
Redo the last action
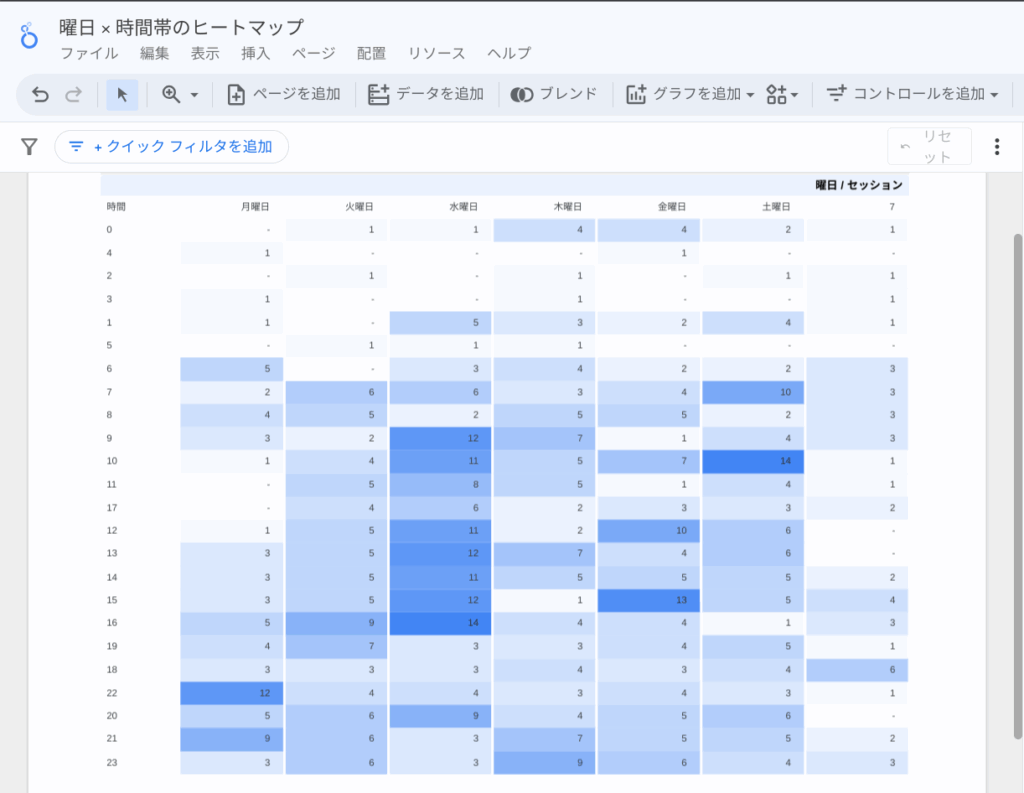[73, 95]
